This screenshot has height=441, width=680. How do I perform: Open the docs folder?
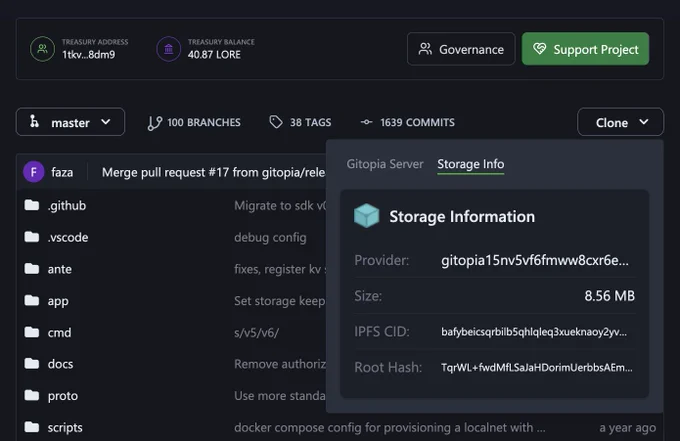pos(60,364)
